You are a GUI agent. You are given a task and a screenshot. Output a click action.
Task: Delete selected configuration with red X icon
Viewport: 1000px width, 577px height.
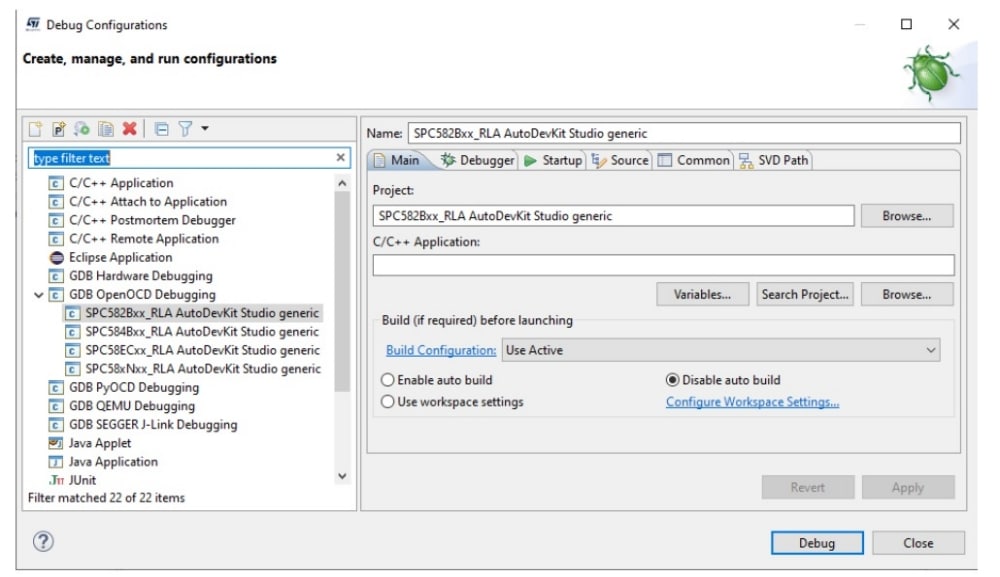click(x=129, y=129)
